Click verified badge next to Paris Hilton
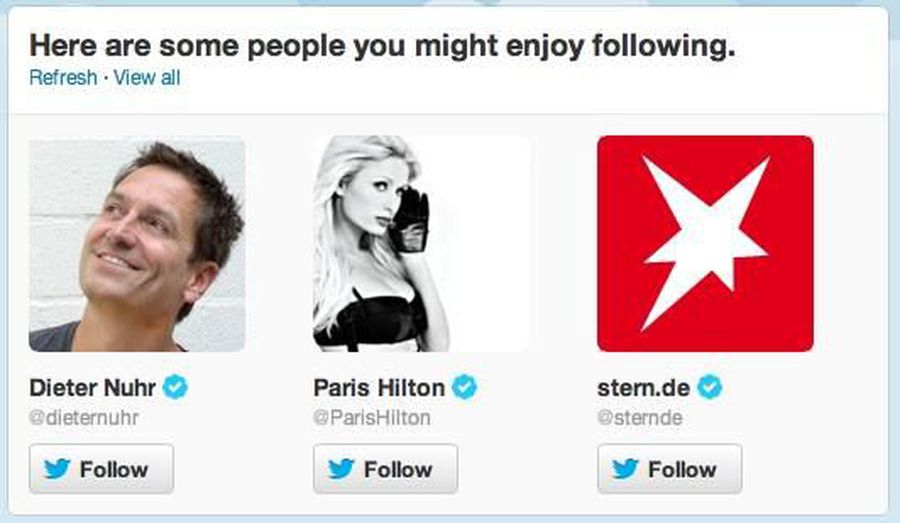This screenshot has height=523, width=900. 465,387
